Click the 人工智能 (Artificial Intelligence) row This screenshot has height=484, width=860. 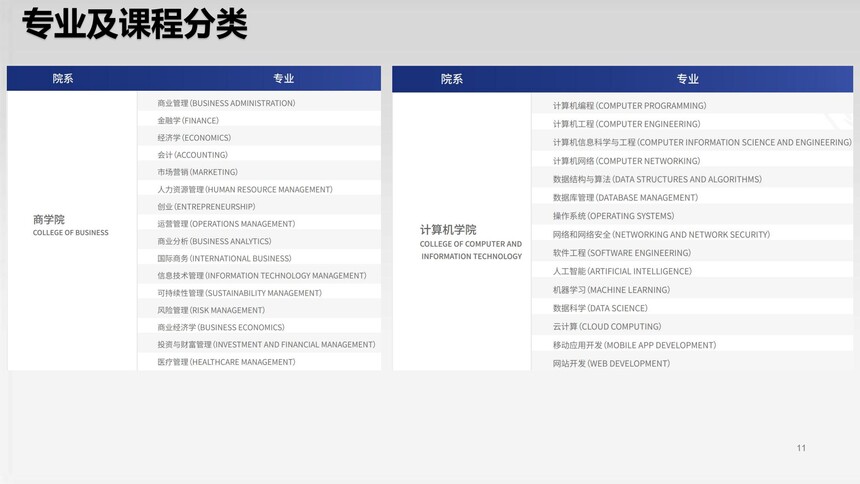point(622,271)
